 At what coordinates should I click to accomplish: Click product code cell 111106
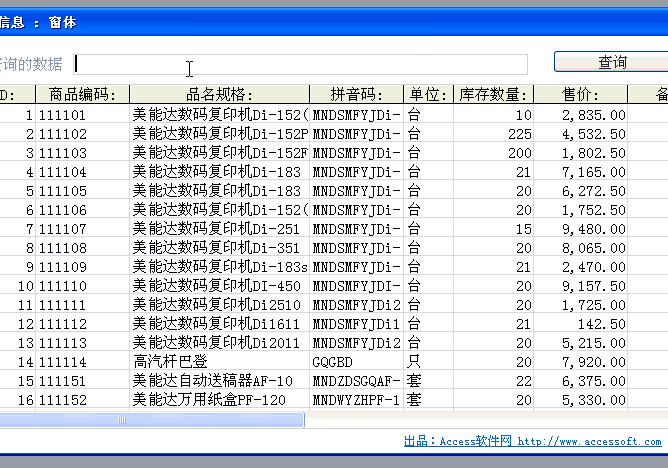click(83, 210)
